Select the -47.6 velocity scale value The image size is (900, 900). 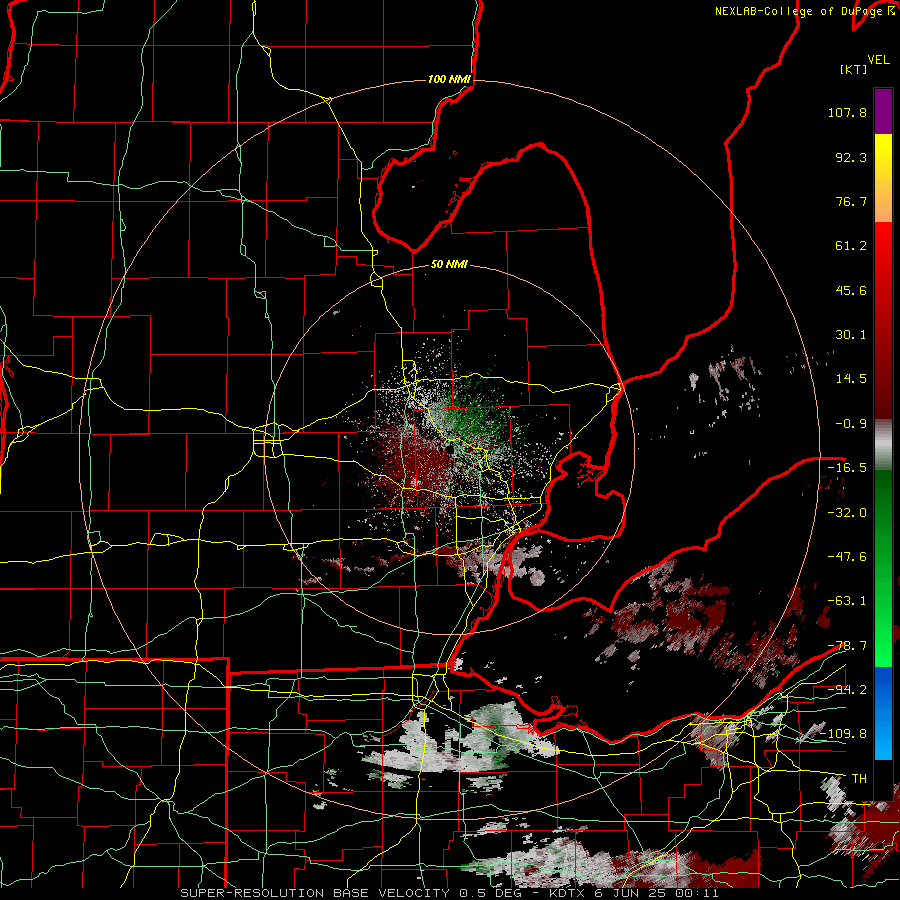(847, 557)
